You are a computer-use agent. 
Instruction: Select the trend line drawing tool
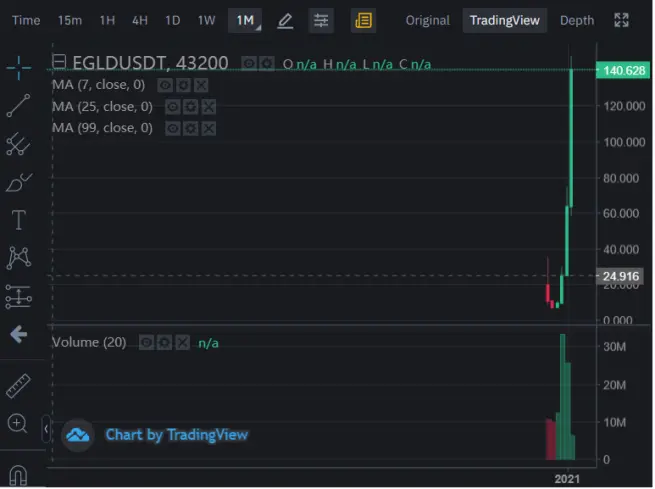coord(18,105)
